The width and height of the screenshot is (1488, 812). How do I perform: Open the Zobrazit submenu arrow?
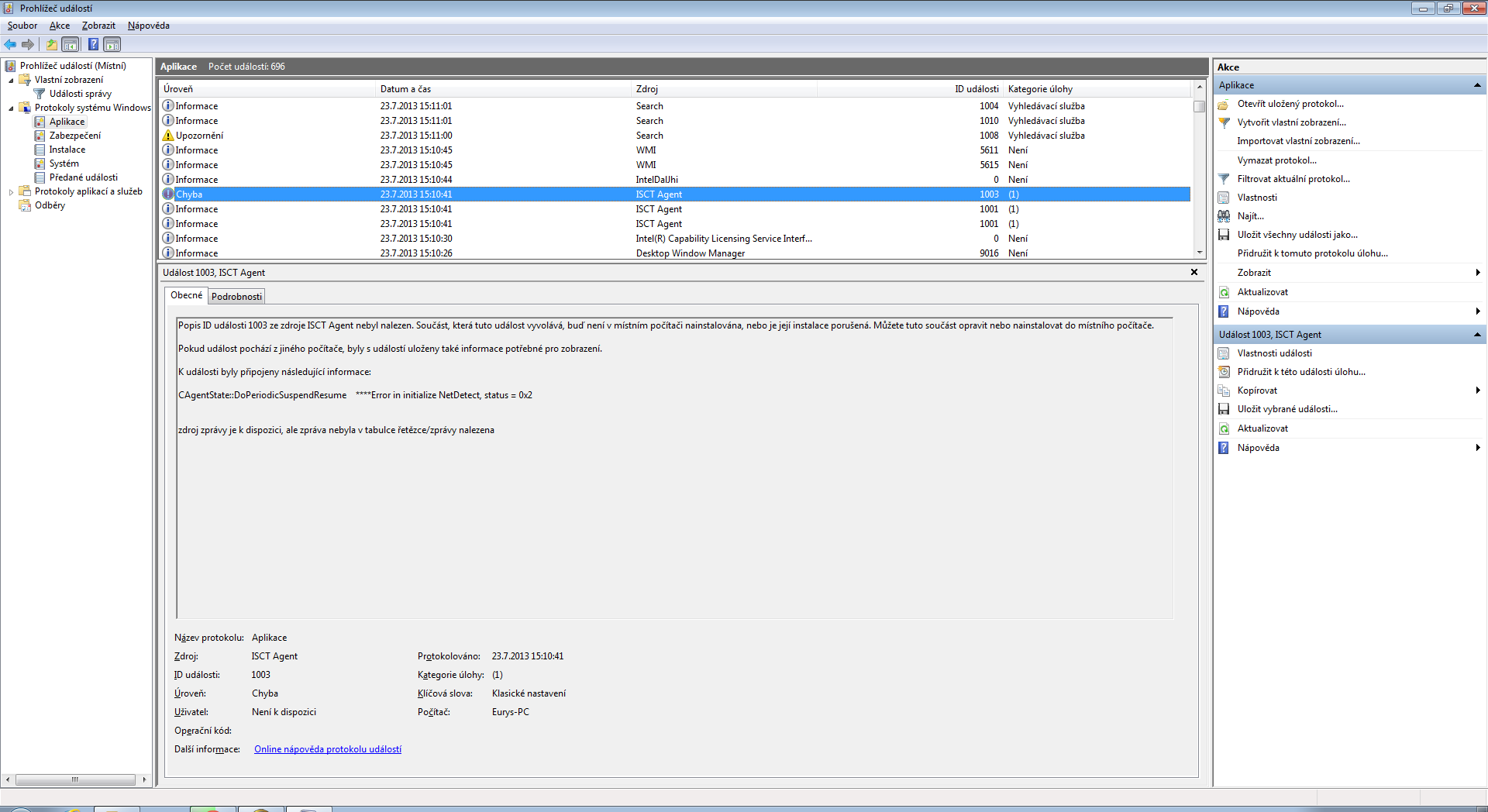pos(1478,273)
